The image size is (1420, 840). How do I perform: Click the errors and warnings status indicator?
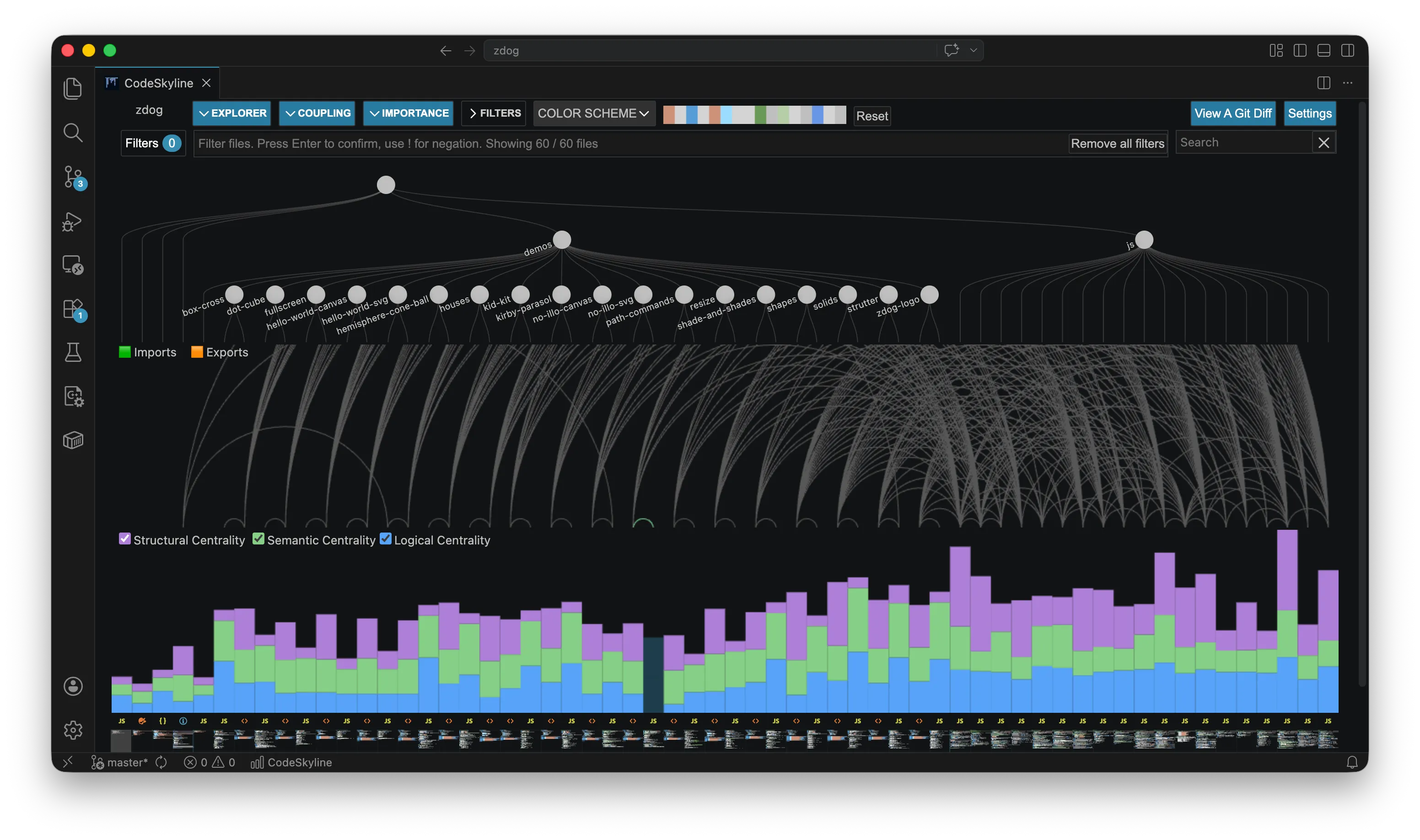pyautogui.click(x=209, y=763)
